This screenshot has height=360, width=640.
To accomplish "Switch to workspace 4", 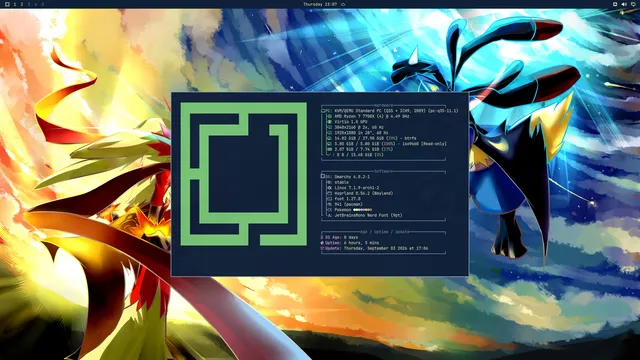I will tap(36, 4).
